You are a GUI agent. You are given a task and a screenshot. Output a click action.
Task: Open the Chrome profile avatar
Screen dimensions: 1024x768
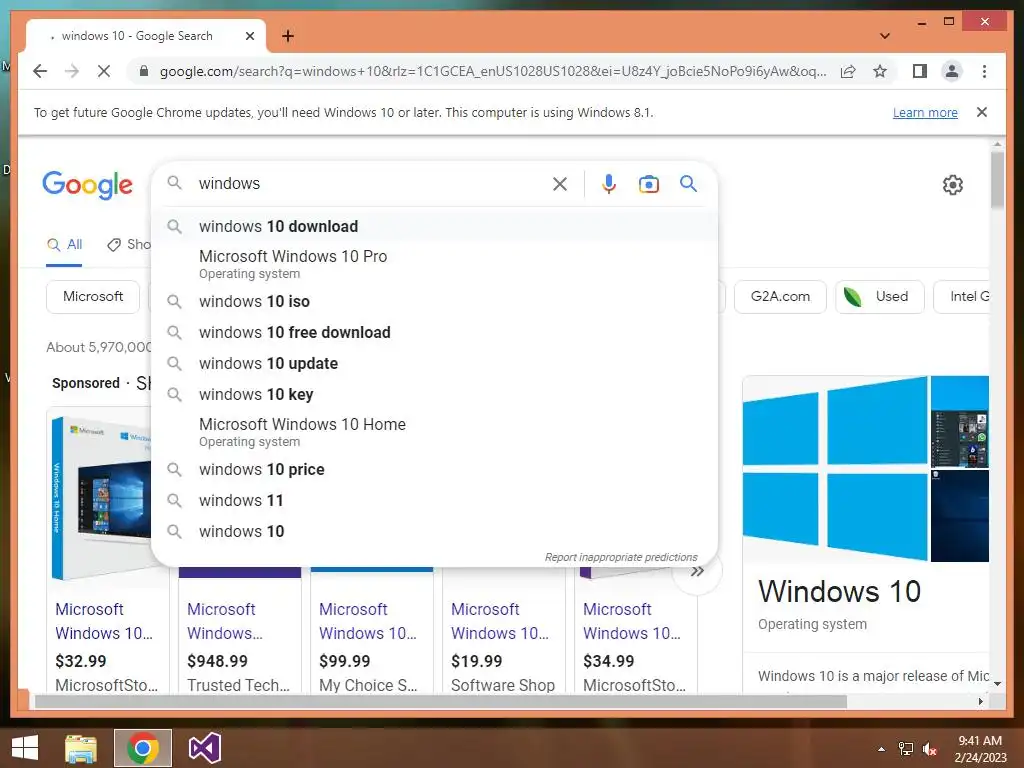952,71
